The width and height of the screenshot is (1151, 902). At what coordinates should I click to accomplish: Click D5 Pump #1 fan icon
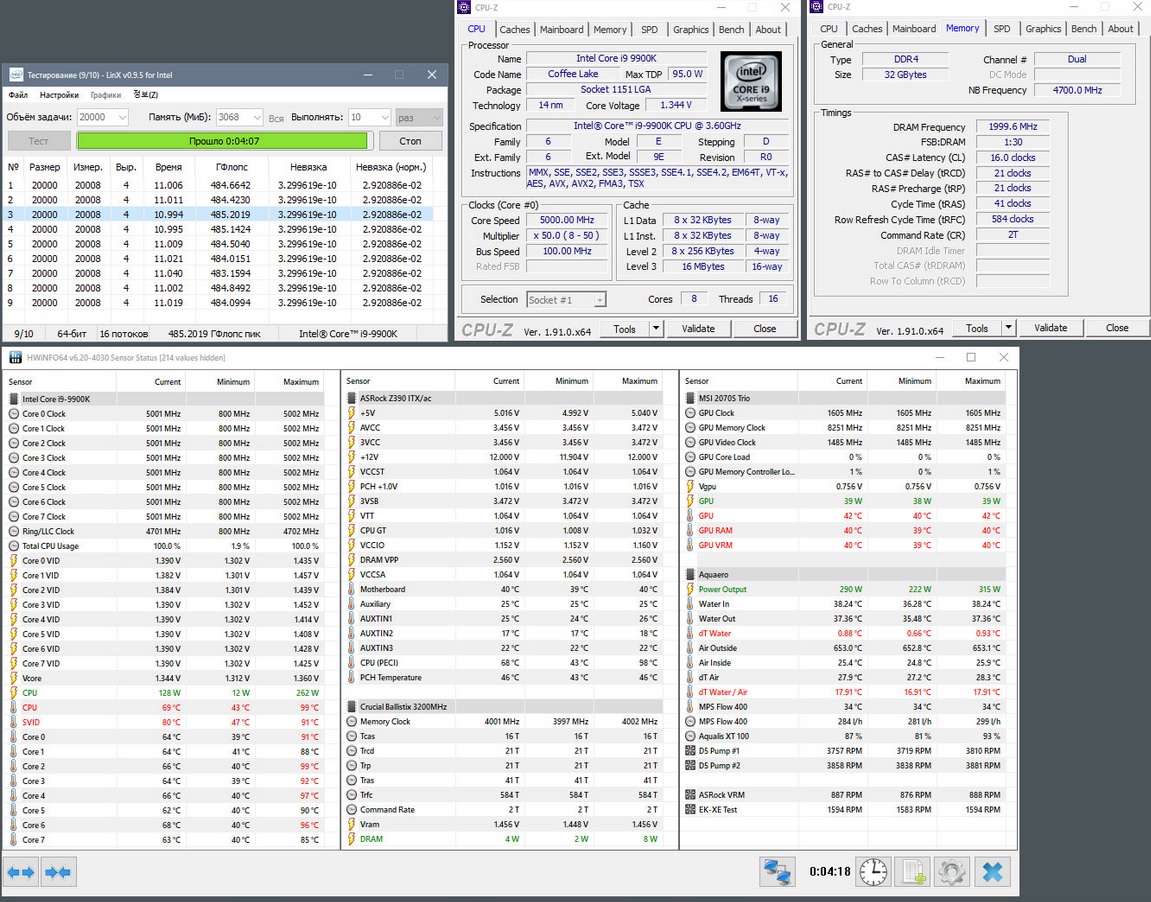coord(690,751)
